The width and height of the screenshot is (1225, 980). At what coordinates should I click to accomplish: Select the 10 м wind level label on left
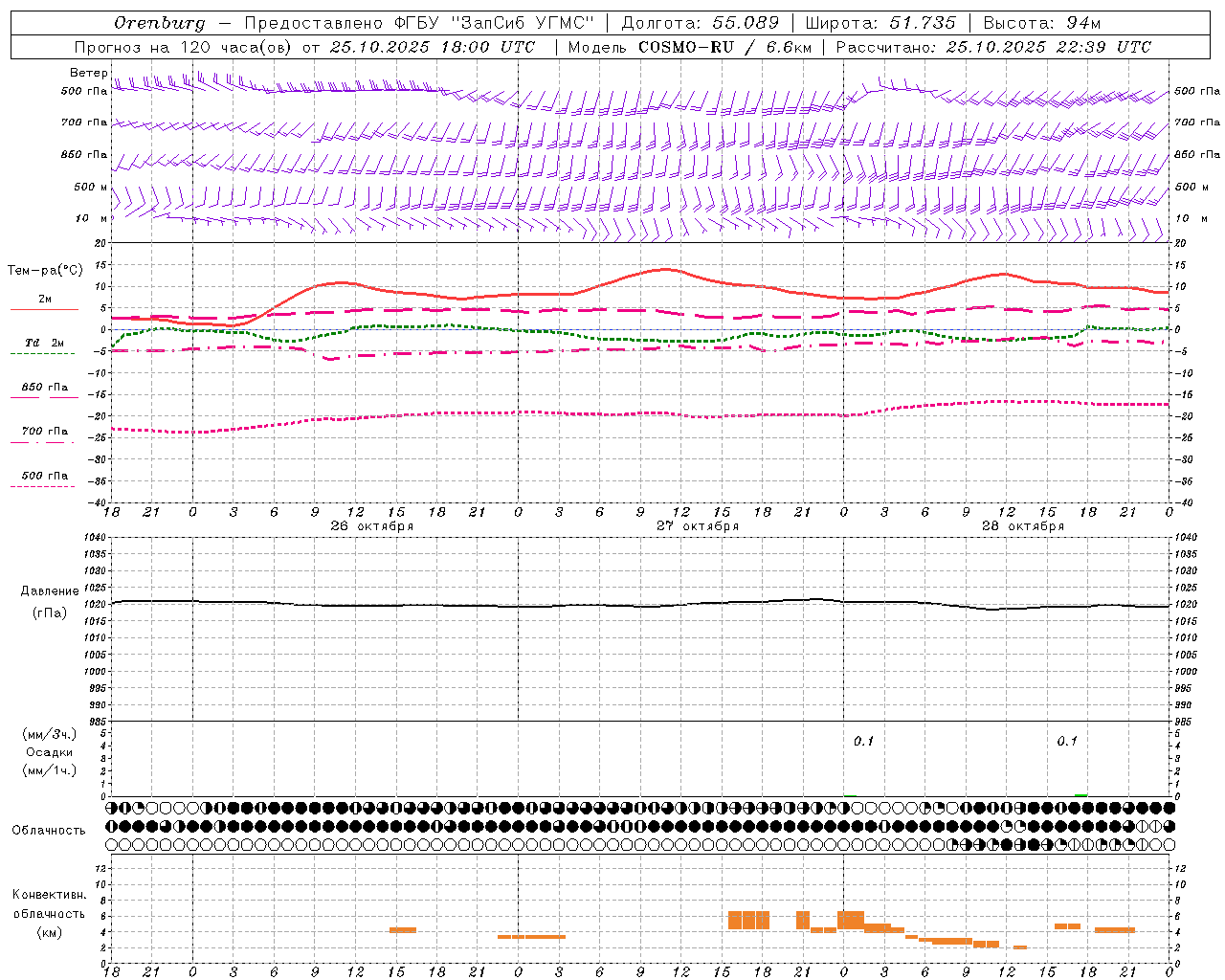[x=92, y=218]
